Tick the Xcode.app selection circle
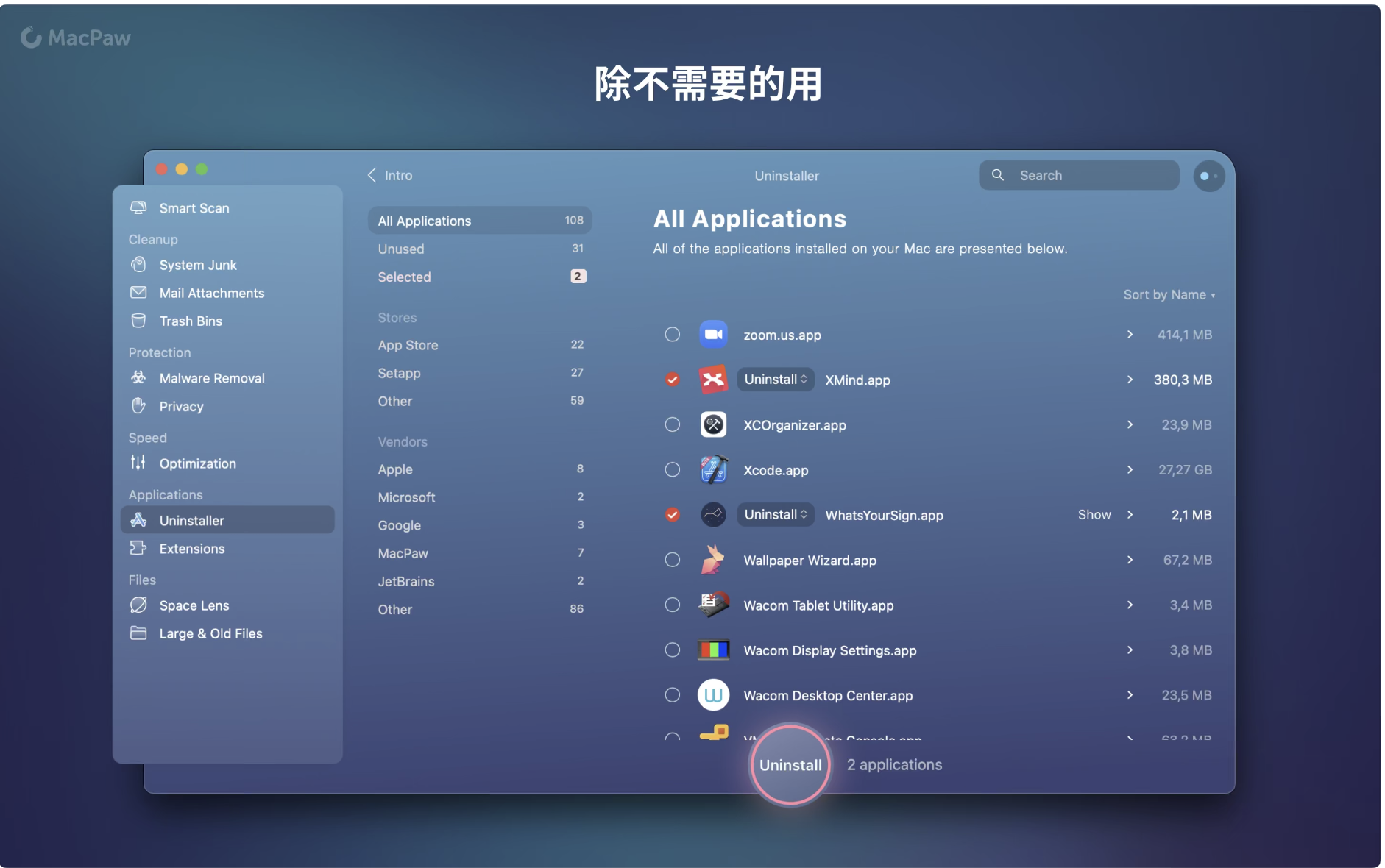 [x=672, y=470]
